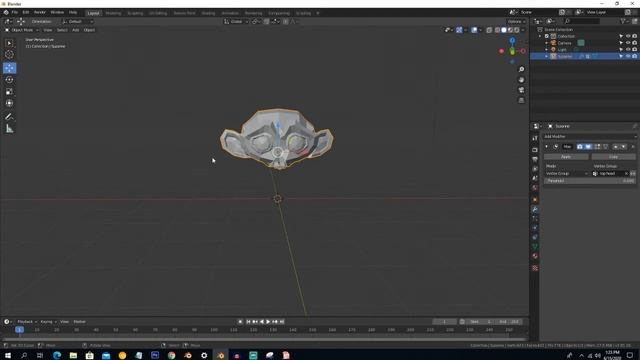Open the Texture properties checker tab
640x360 pixels.
click(x=535, y=268)
